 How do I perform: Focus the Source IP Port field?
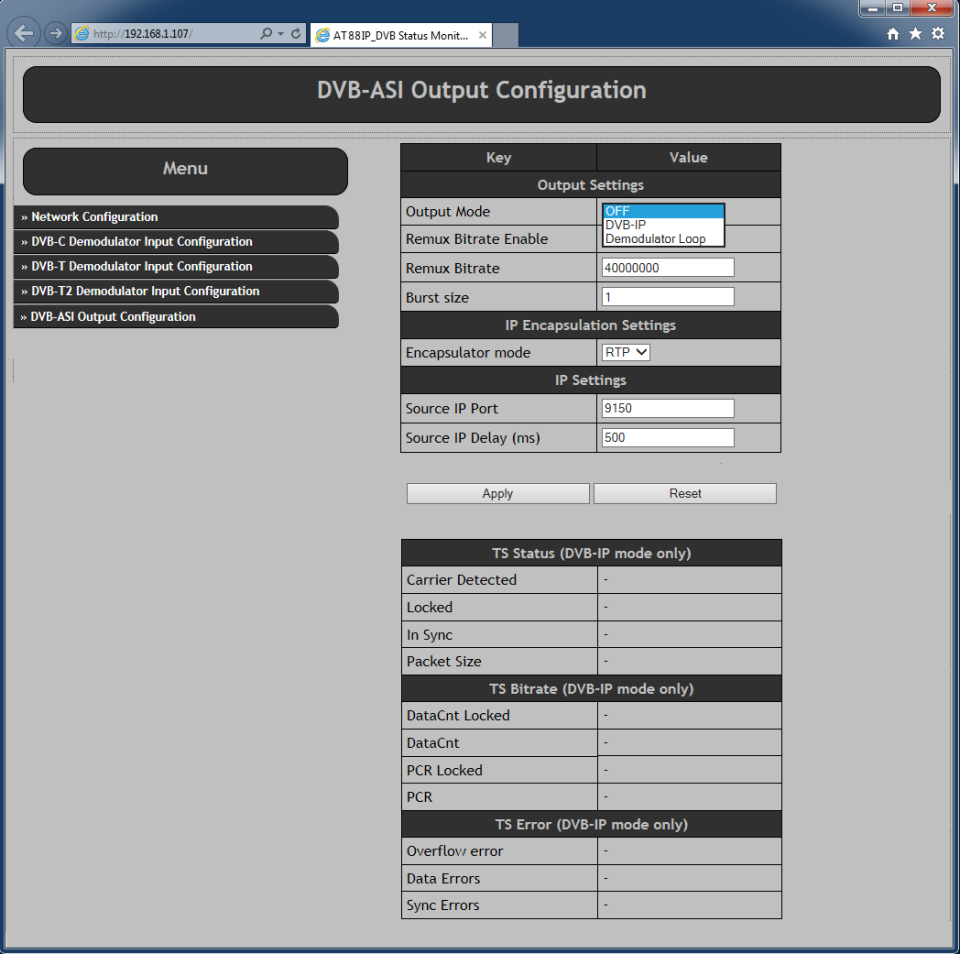(x=668, y=408)
